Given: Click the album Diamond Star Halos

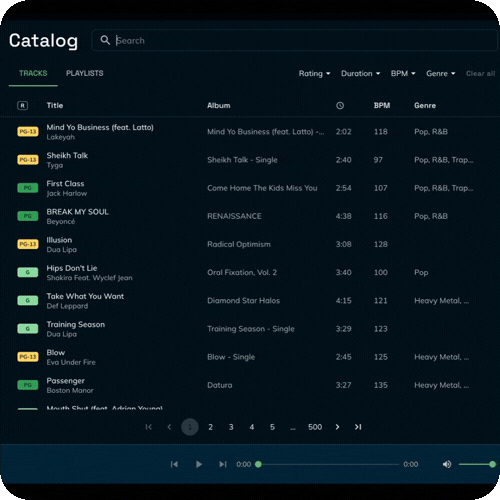Looking at the screenshot, I should [244, 301].
